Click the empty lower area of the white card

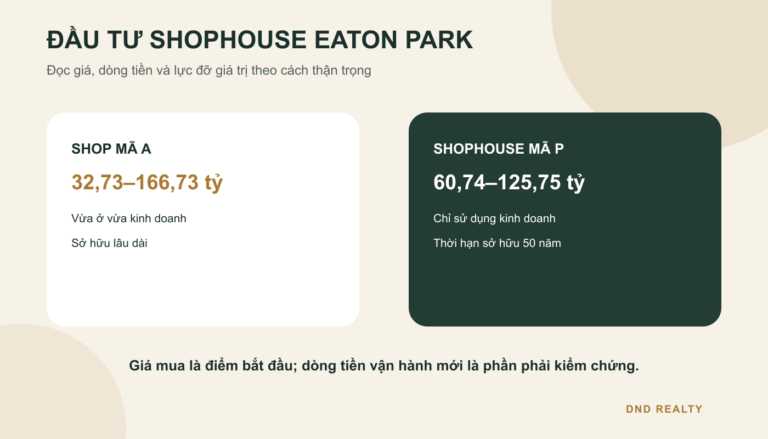pos(203,289)
